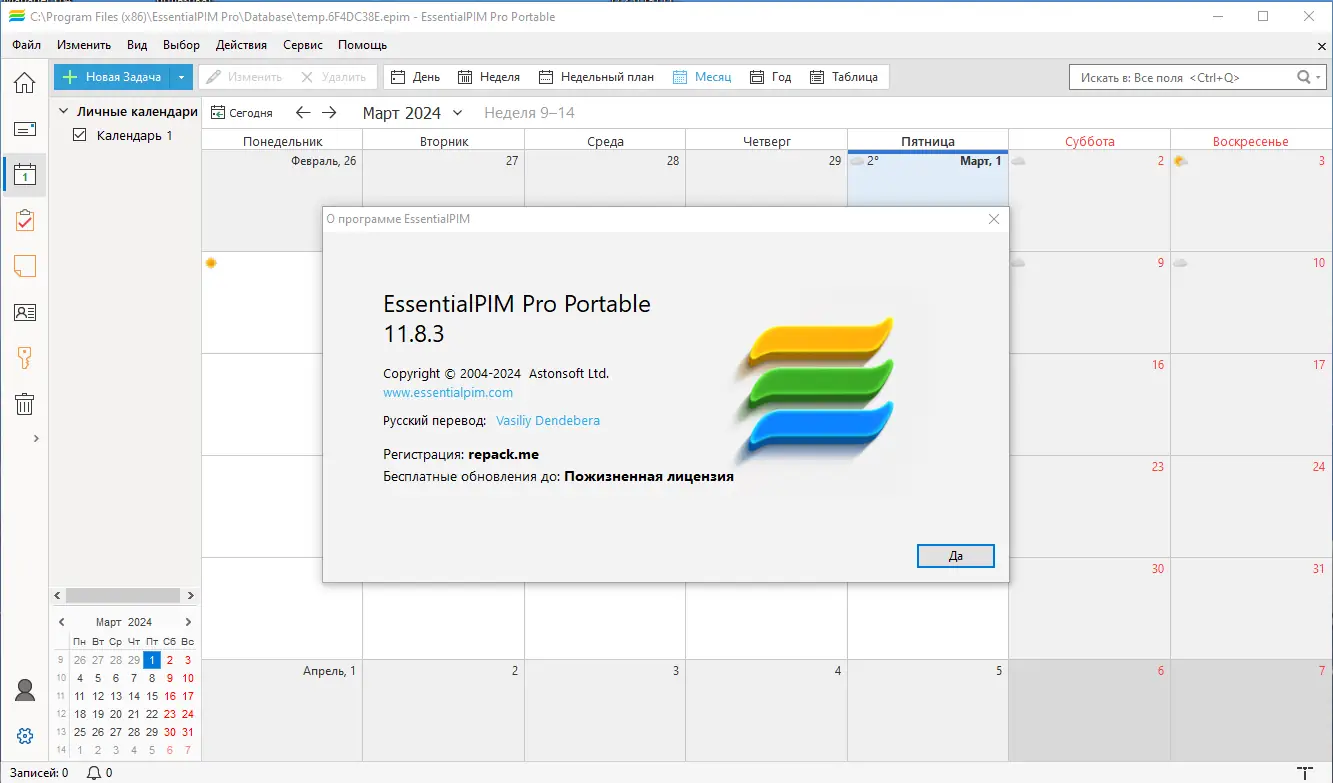Close the inner document with the X below title bar
This screenshot has height=783, width=1333.
(x=1322, y=46)
